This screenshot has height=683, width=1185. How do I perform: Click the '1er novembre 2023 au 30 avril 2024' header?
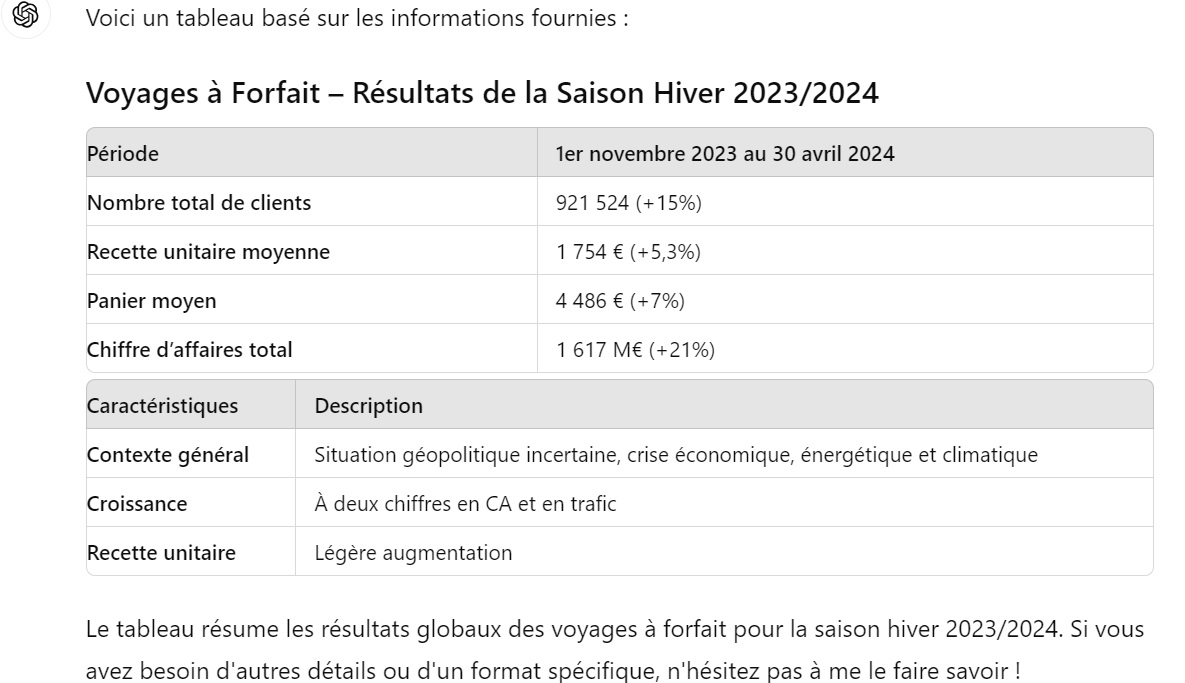pyautogui.click(x=725, y=154)
